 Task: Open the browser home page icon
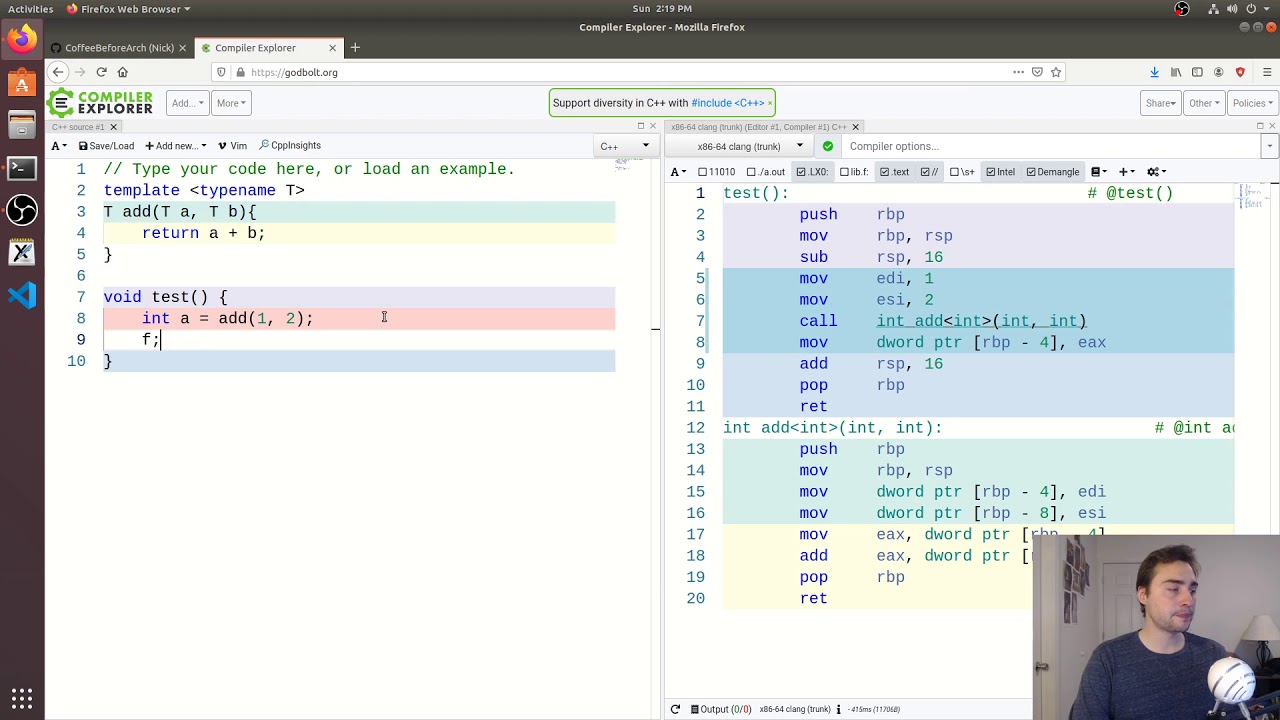[122, 72]
